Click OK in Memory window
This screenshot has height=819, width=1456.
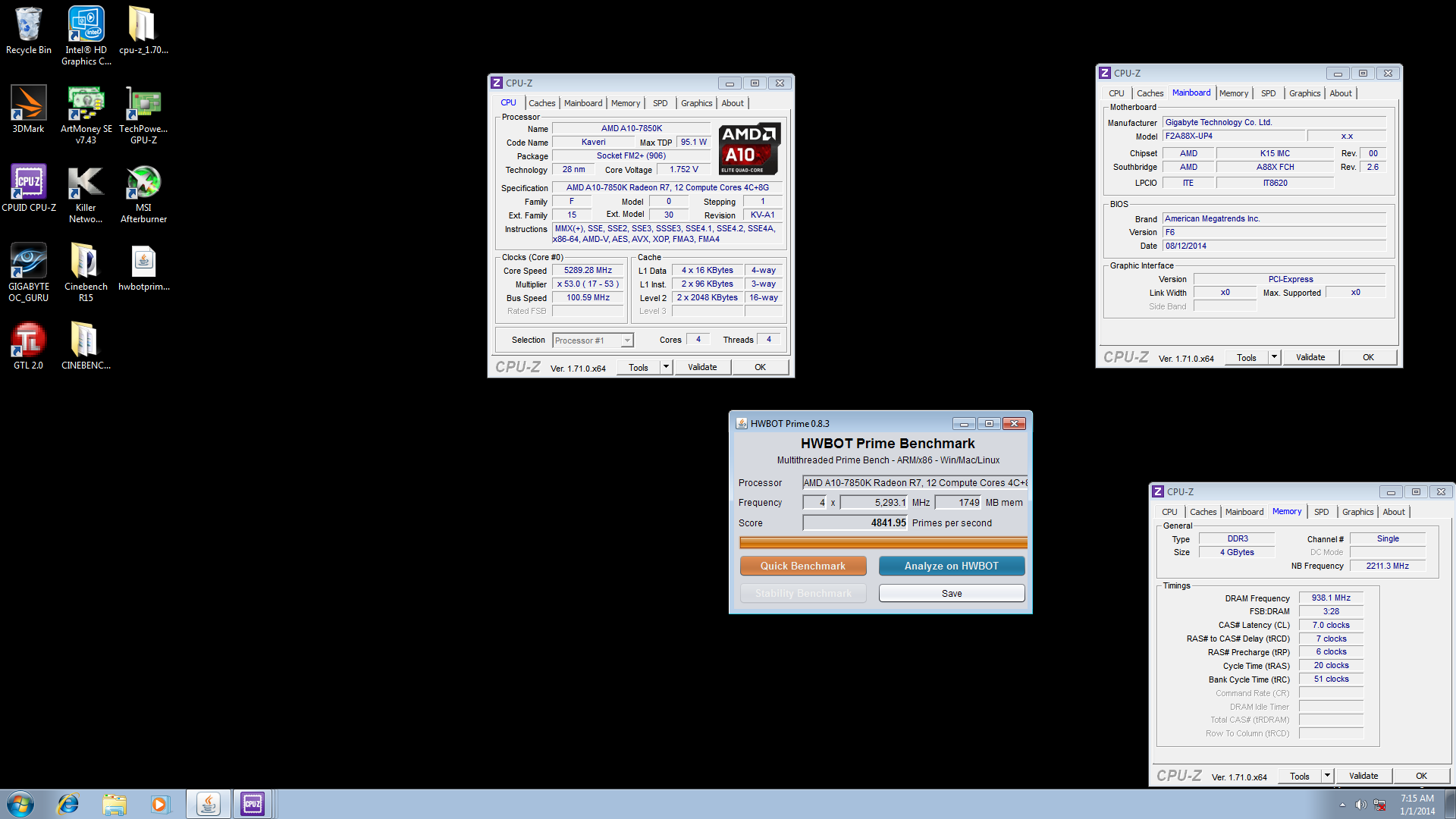[1421, 776]
